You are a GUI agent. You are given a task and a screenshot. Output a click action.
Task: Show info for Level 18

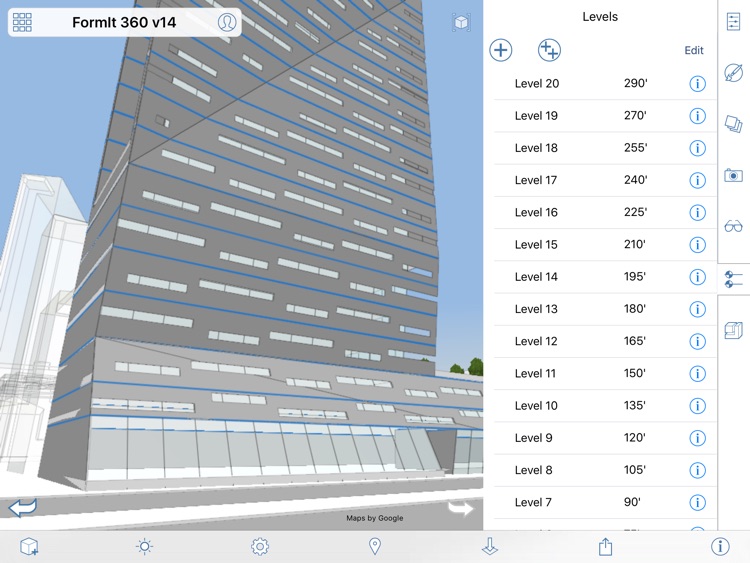(x=697, y=148)
